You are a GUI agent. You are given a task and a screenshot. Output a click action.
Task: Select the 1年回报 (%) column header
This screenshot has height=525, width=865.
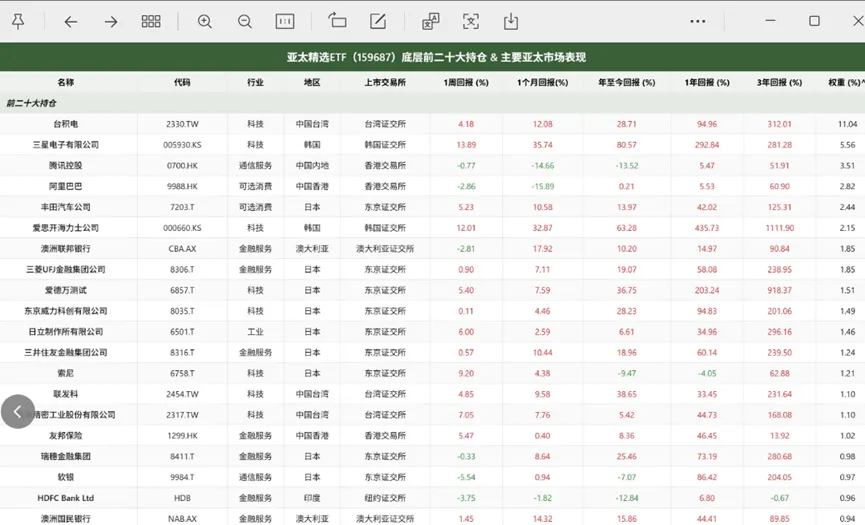[x=707, y=82]
